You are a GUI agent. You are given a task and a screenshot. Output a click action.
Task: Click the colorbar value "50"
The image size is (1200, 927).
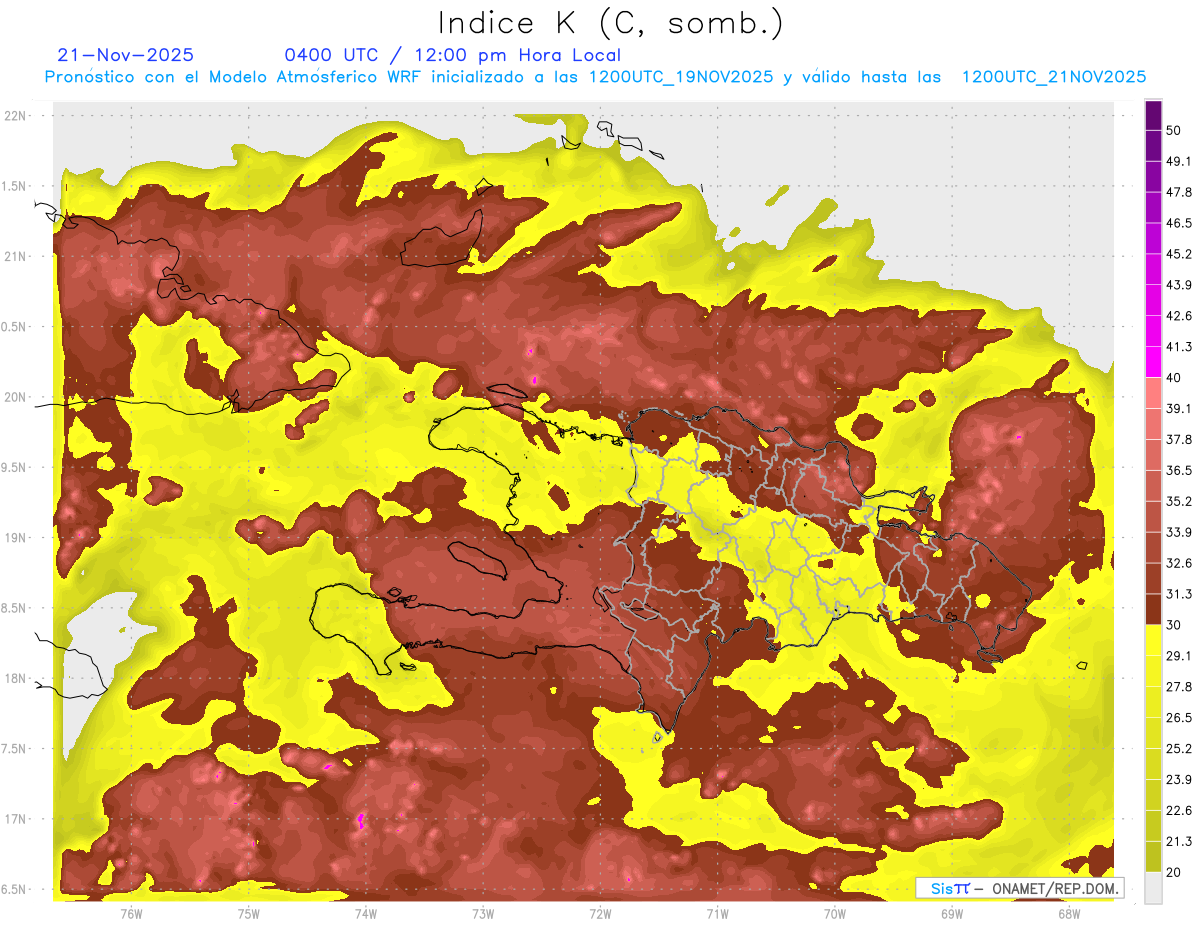1175,131
